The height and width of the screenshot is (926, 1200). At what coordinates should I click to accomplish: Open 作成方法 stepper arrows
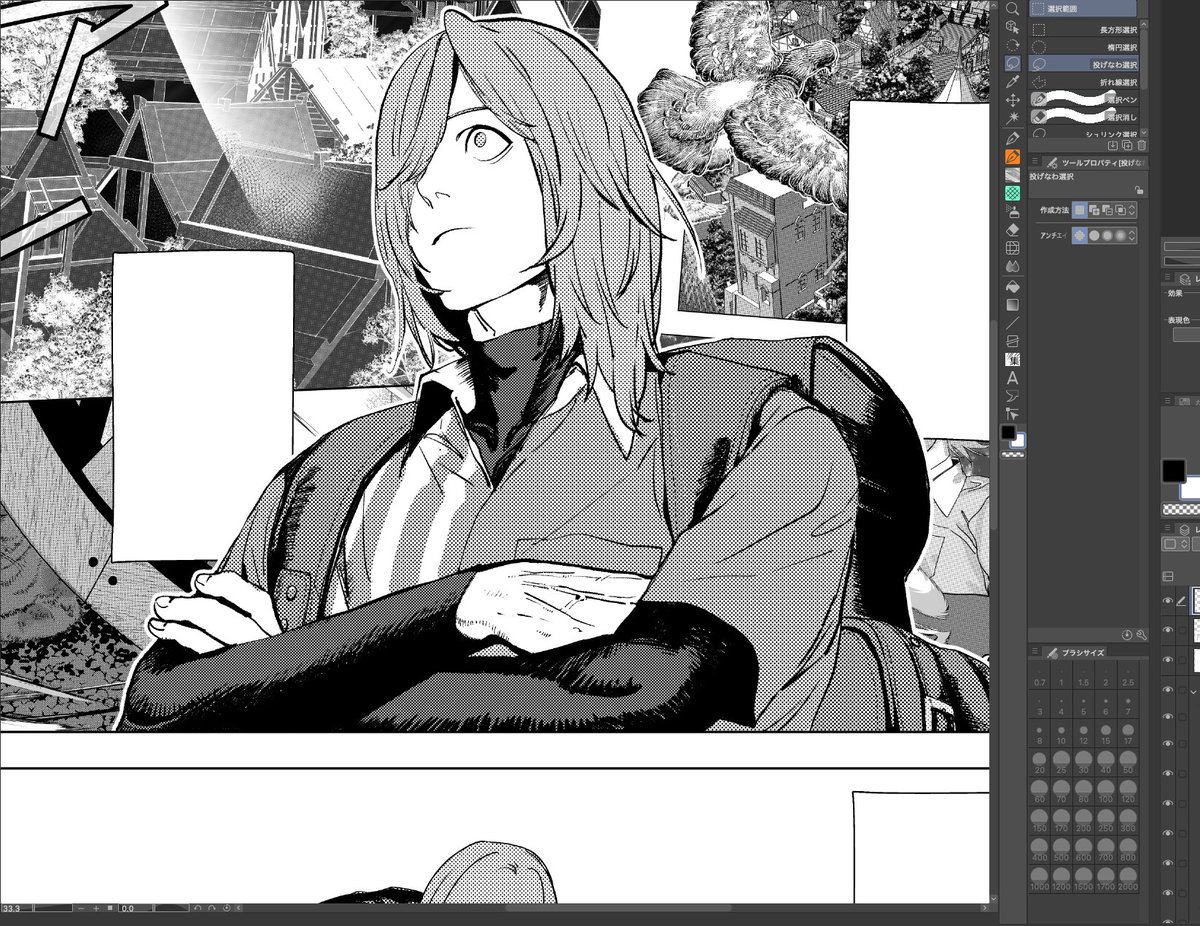click(x=1132, y=209)
